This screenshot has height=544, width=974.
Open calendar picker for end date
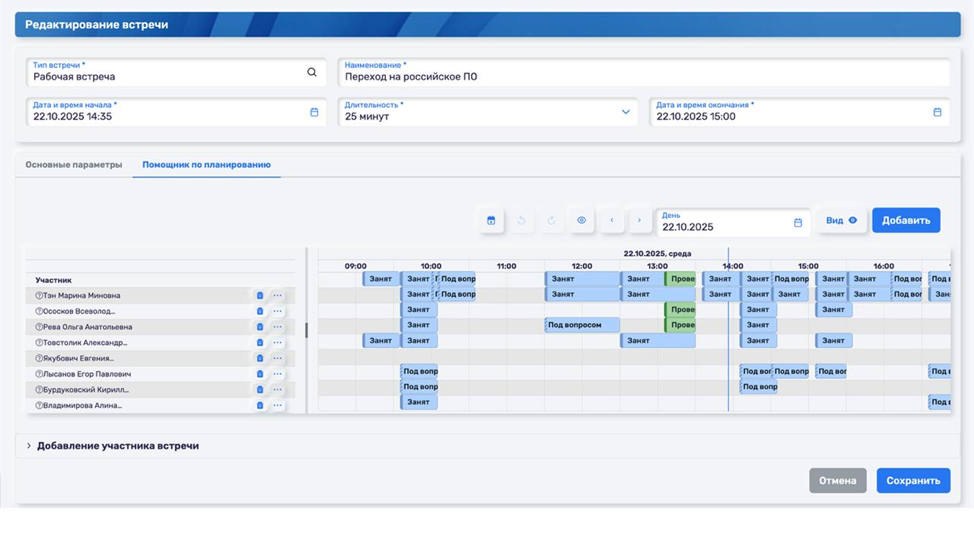[937, 112]
